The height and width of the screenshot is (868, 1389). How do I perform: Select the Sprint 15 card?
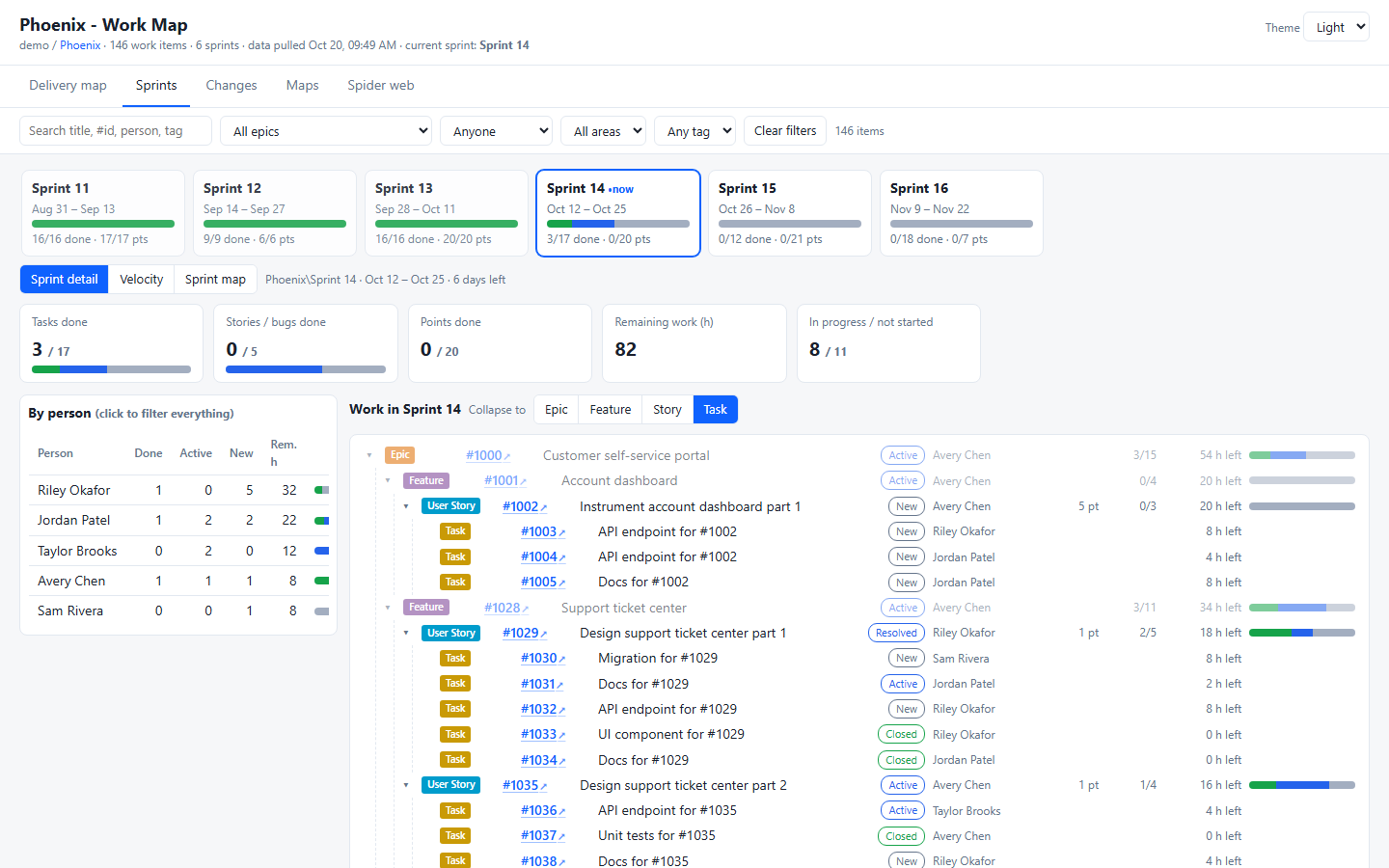click(x=790, y=213)
